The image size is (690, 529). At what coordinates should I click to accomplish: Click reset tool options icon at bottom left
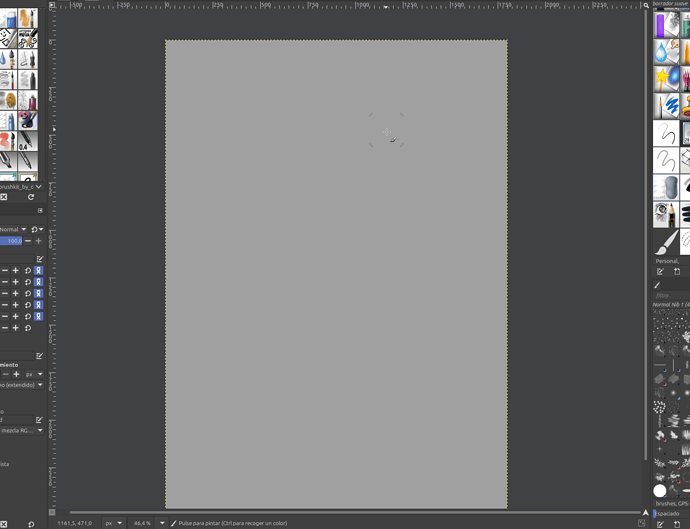pos(31,524)
